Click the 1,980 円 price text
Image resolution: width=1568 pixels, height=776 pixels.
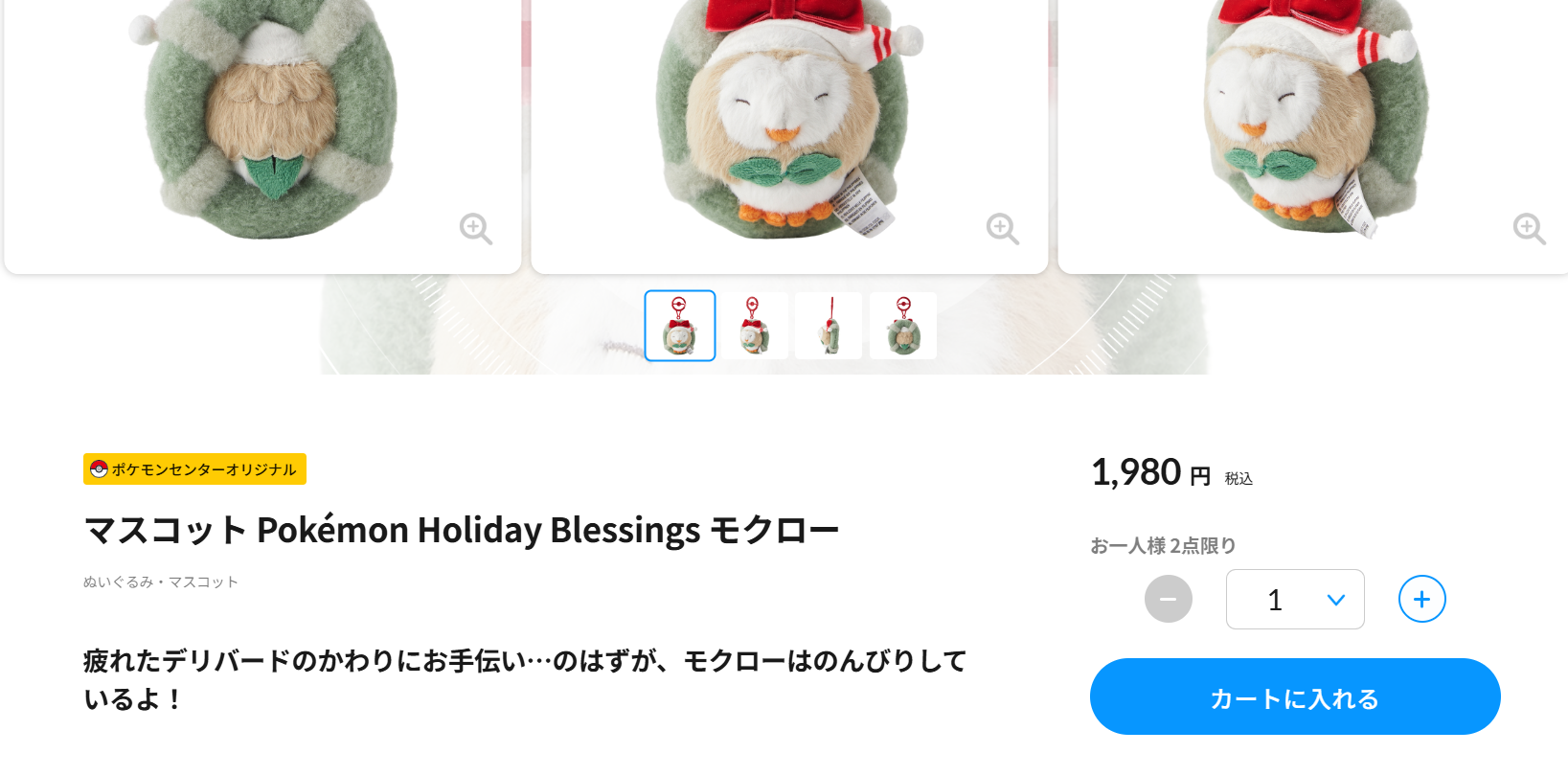coord(1151,472)
